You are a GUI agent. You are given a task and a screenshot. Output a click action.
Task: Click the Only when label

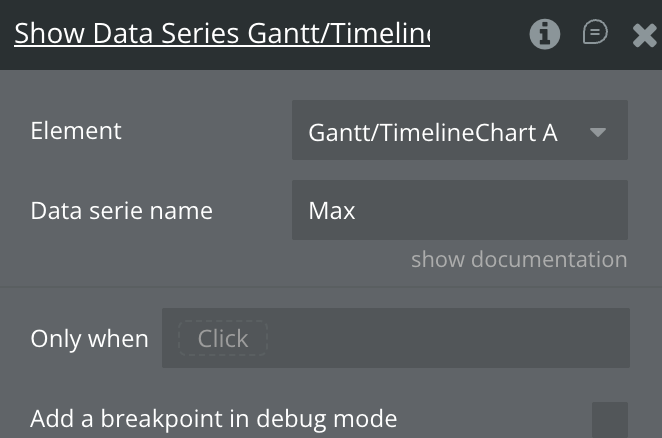coord(89,338)
